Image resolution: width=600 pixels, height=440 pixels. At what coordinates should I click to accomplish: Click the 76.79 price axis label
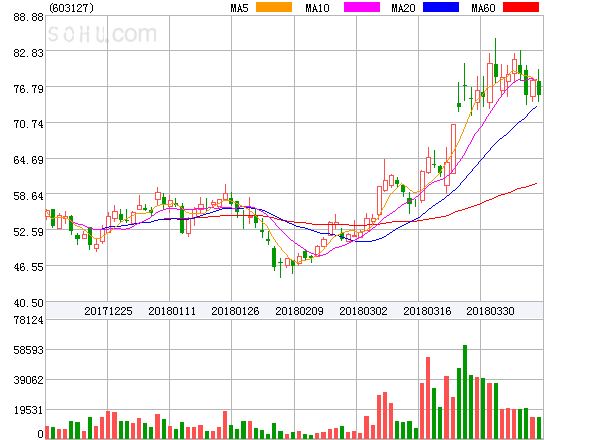coord(28,89)
